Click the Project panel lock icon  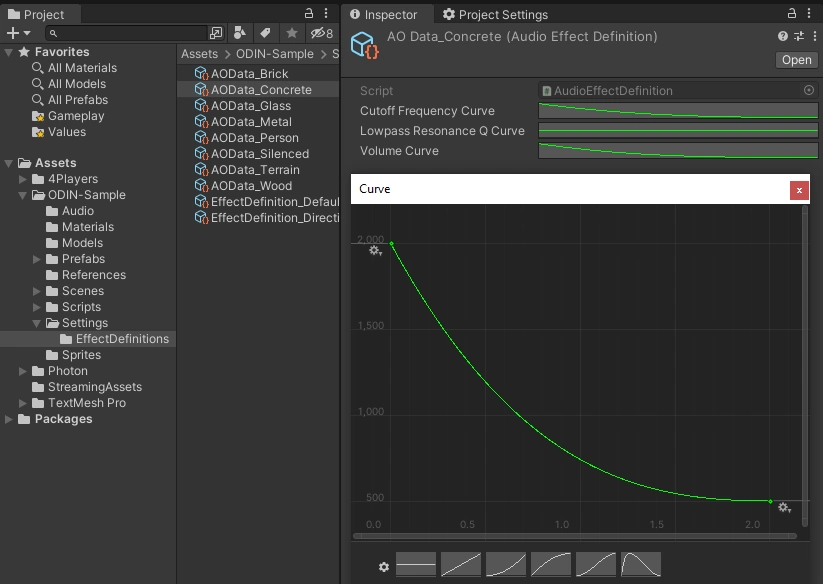(309, 13)
